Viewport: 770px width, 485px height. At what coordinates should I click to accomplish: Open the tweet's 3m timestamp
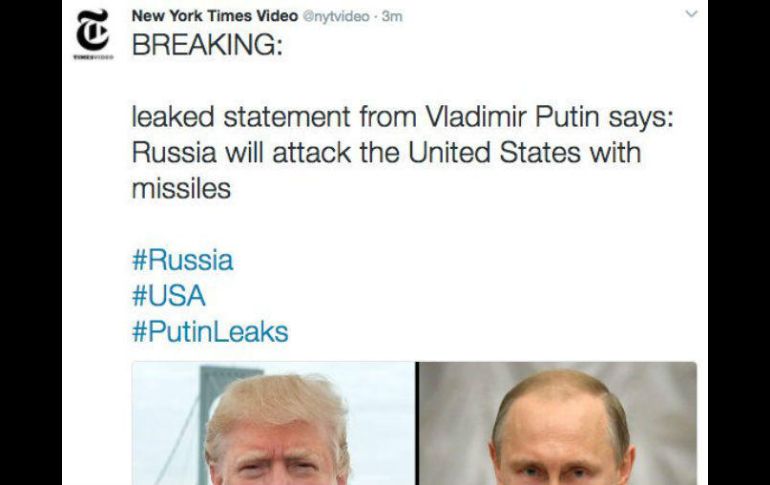click(392, 17)
